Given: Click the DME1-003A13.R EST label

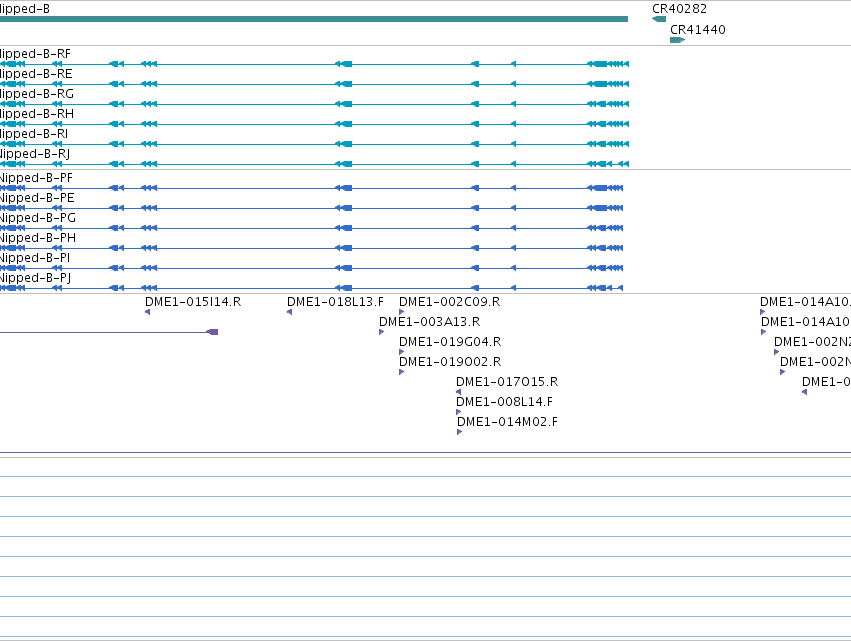Looking at the screenshot, I should click(429, 322).
